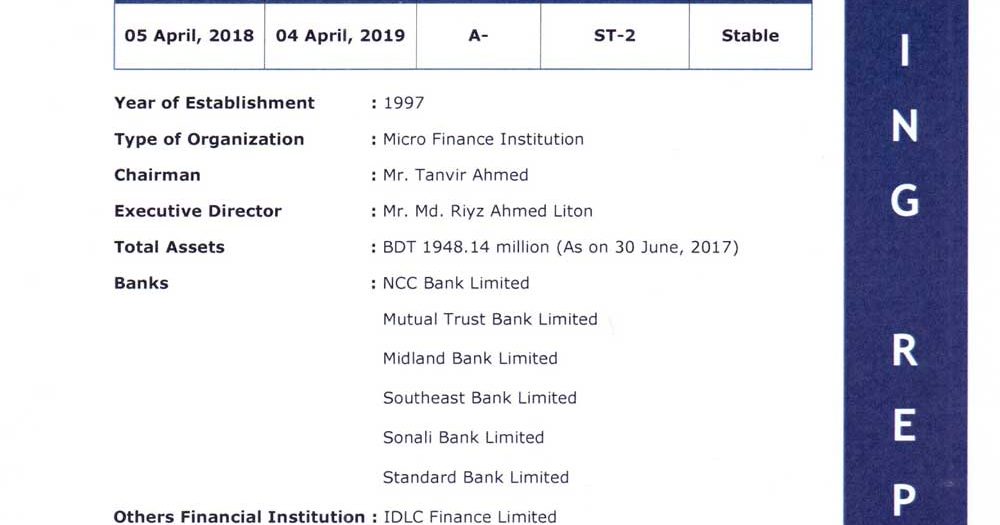Click the 04 April, 2019 date cell
Image resolution: width=1000 pixels, height=525 pixels.
coord(341,36)
